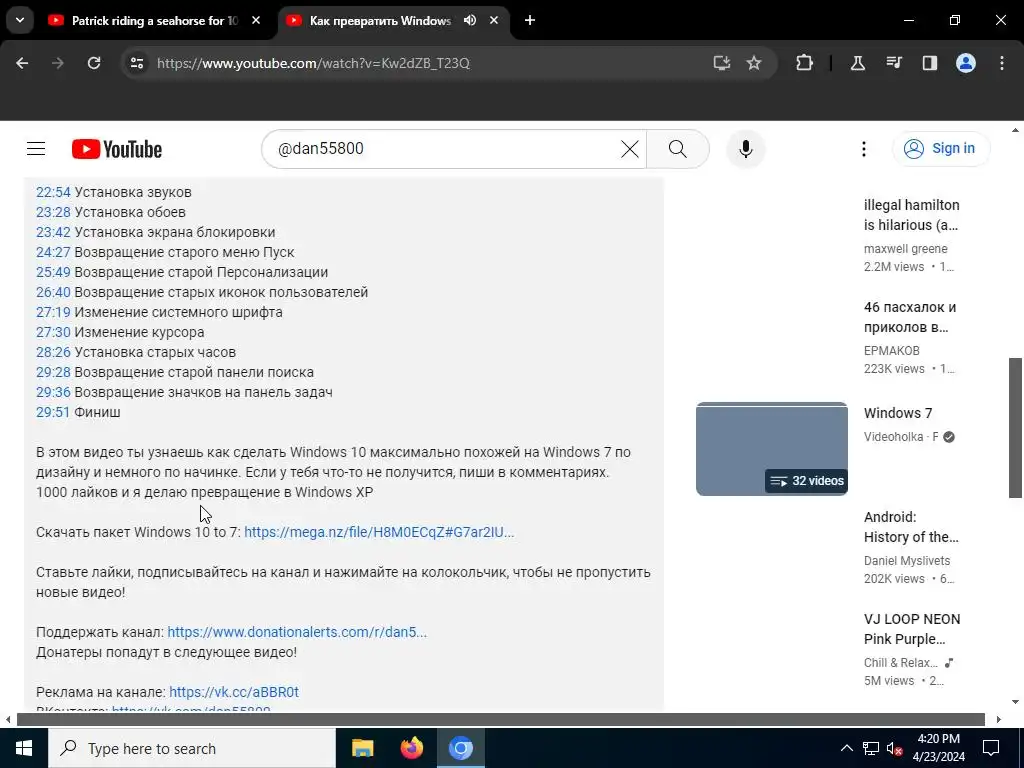
Task: Jump to timestamp 23:42
Action: point(53,232)
